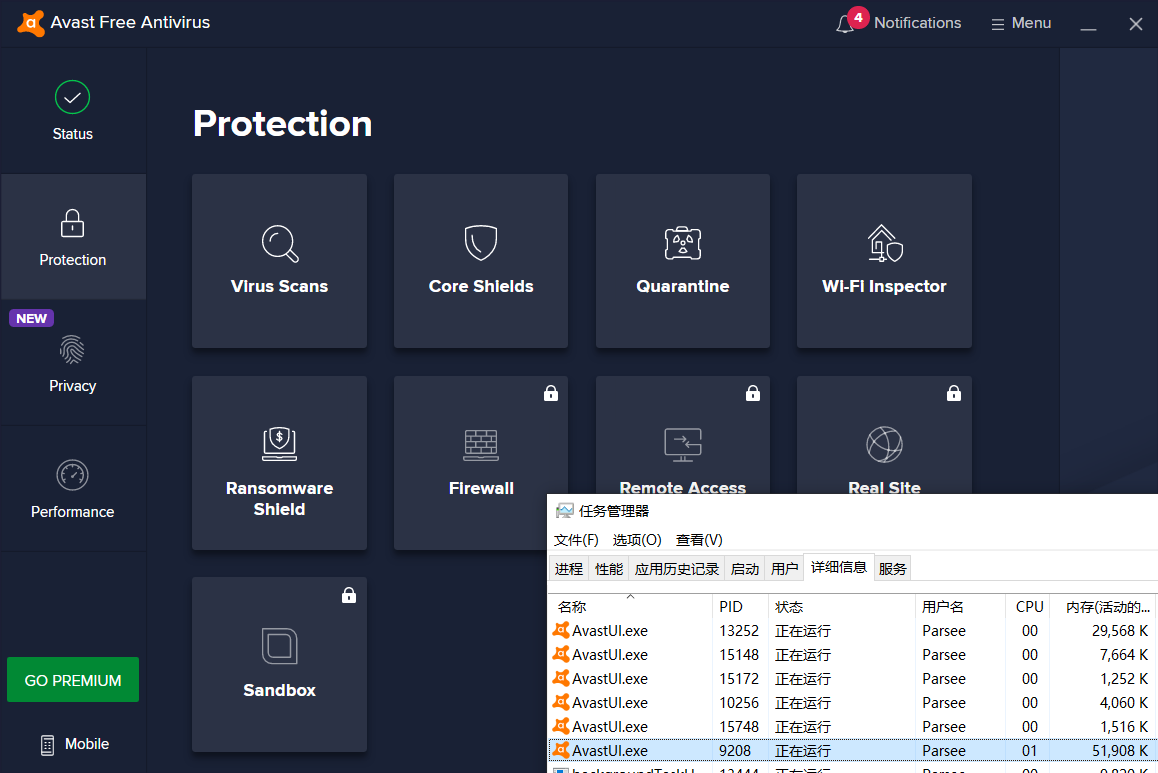The width and height of the screenshot is (1158, 773).
Task: Click the GO PREMIUM button
Action: 73,680
